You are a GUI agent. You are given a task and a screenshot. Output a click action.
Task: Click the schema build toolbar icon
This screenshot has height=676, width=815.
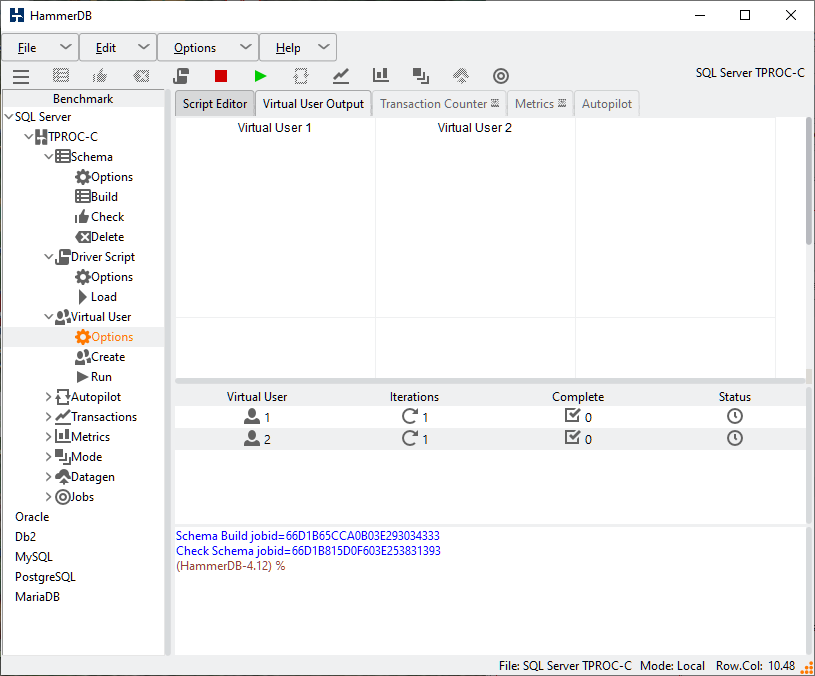tap(61, 76)
